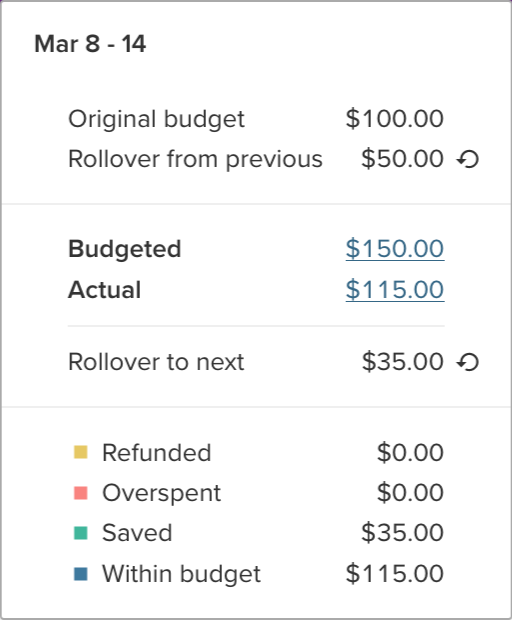Click the Saved $35.00 amount

point(402,532)
